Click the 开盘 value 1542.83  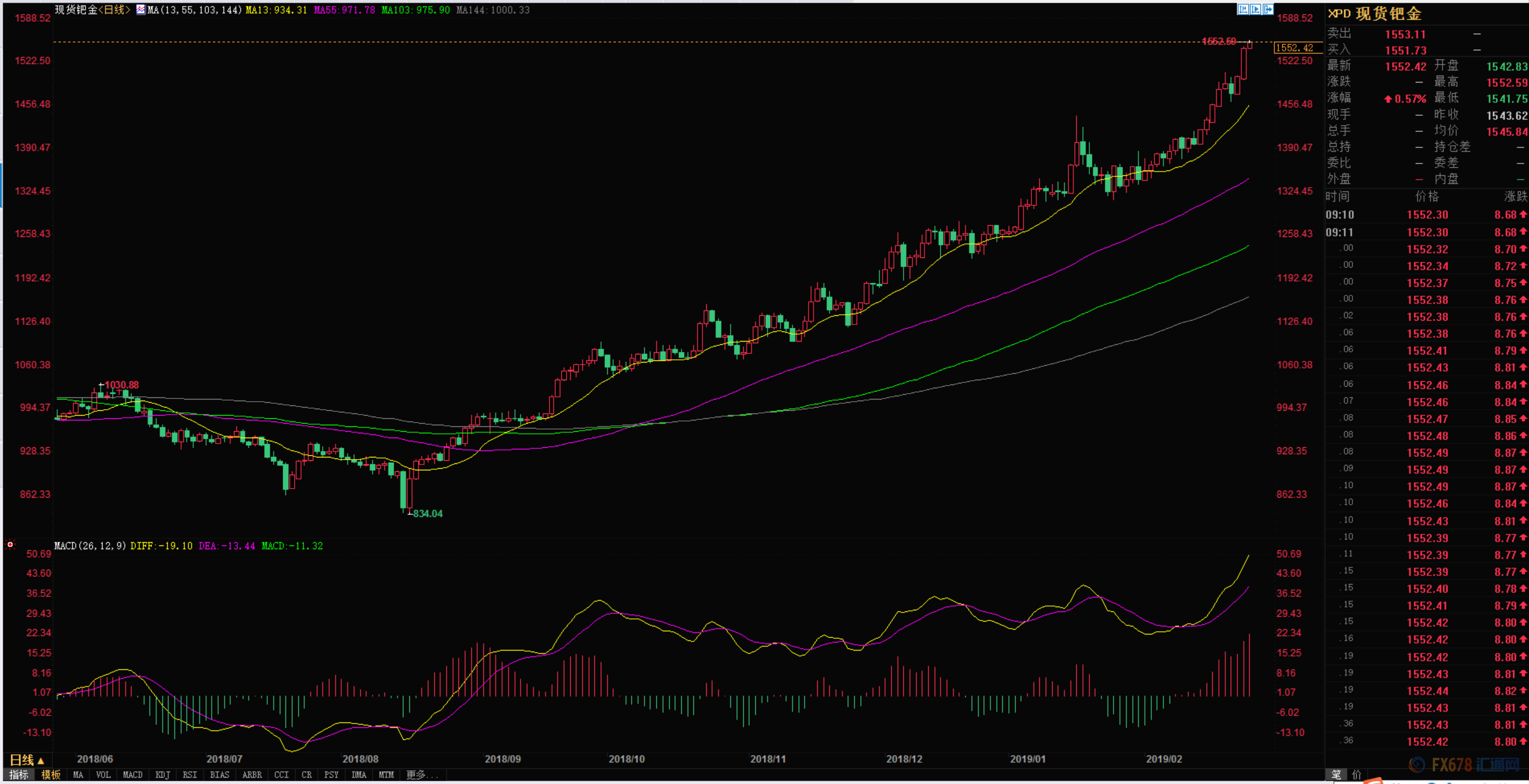(1507, 66)
